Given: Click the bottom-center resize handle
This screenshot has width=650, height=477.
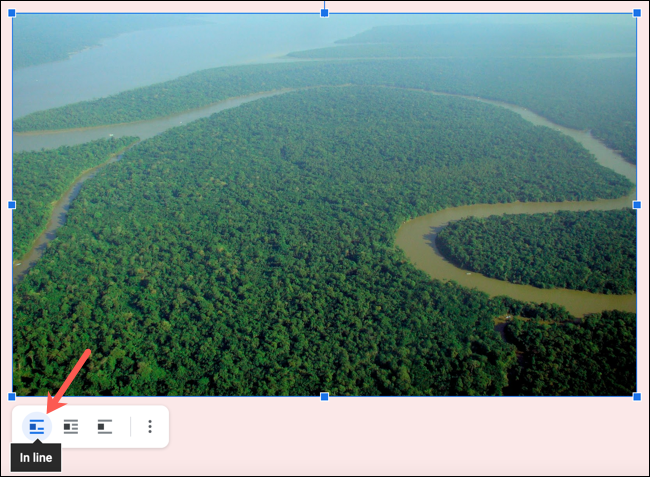Looking at the screenshot, I should [x=324, y=396].
